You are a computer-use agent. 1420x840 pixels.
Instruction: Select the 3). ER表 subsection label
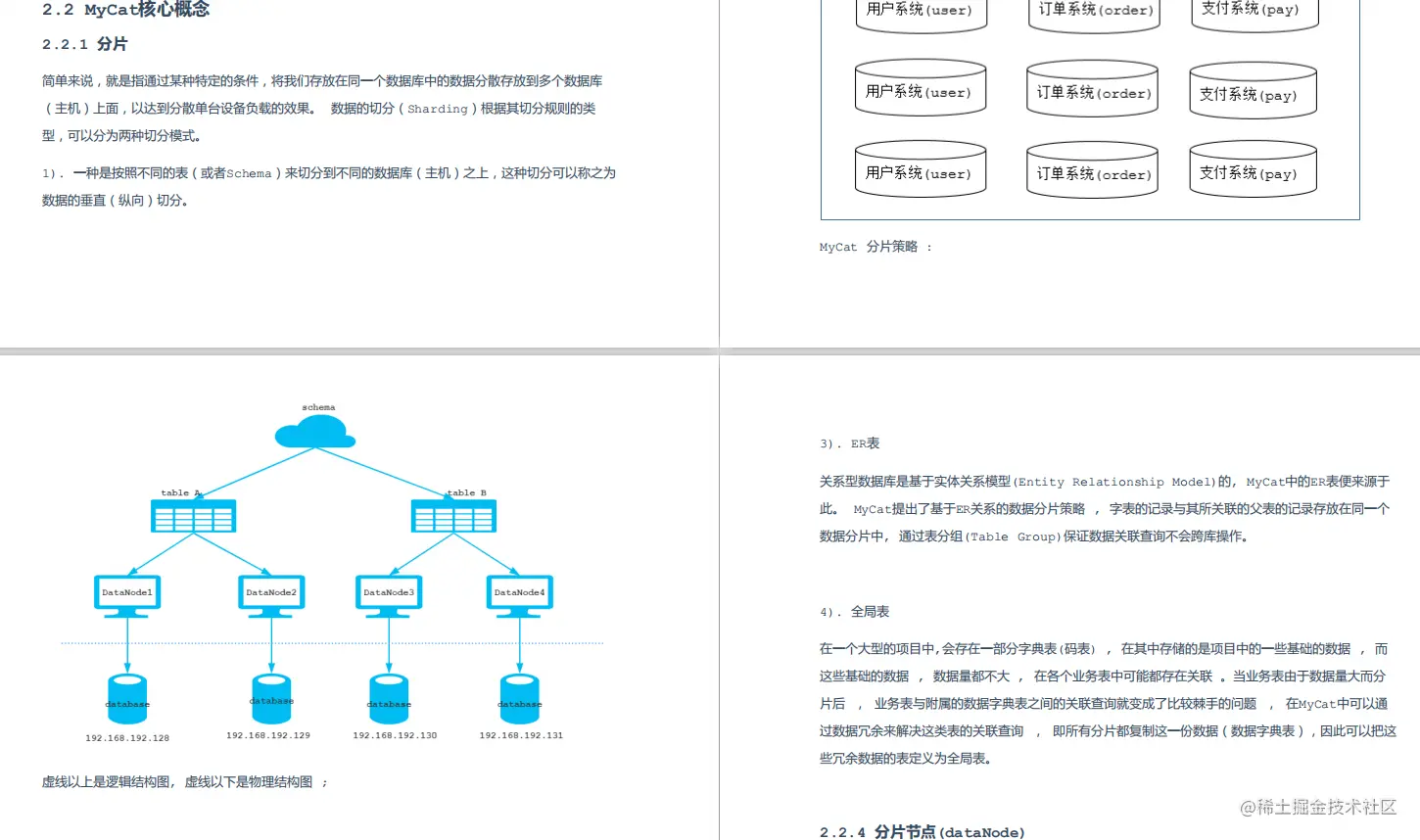851,443
